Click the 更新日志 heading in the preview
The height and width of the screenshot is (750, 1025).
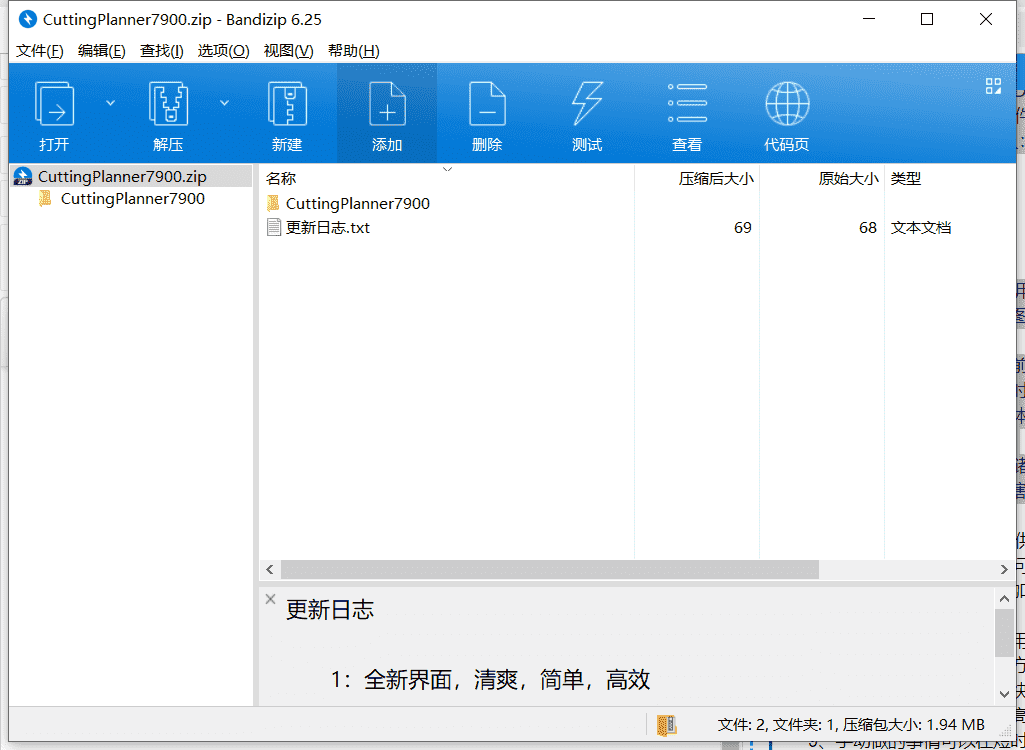click(x=330, y=610)
